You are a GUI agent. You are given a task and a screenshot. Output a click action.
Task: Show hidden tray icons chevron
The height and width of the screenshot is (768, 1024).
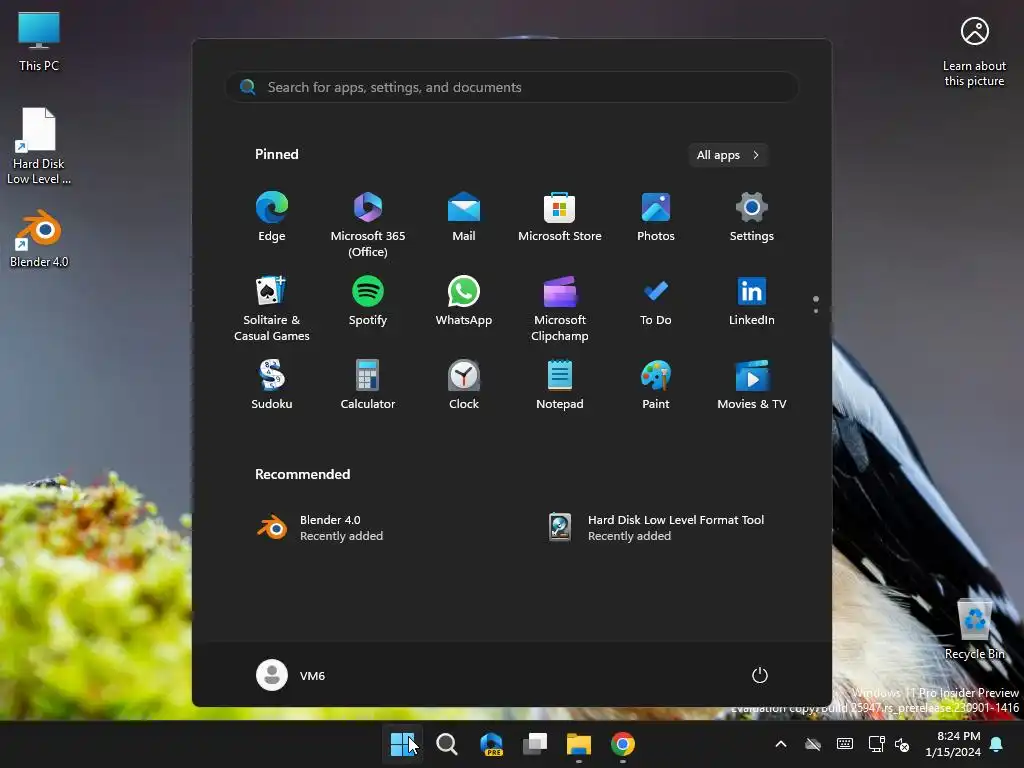tap(780, 744)
